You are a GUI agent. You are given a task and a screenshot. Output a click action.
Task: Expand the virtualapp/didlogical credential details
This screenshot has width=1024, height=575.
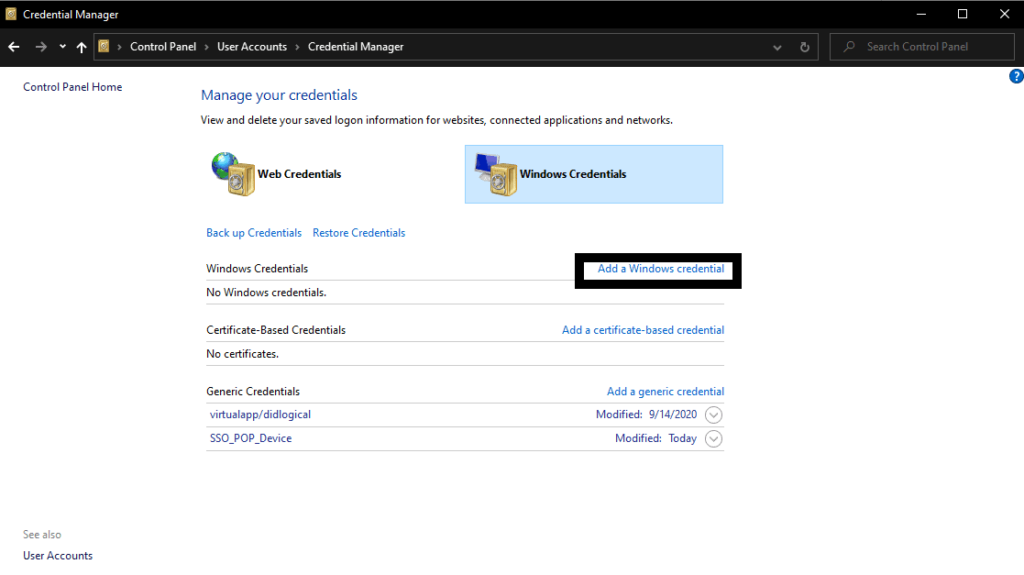[714, 415]
